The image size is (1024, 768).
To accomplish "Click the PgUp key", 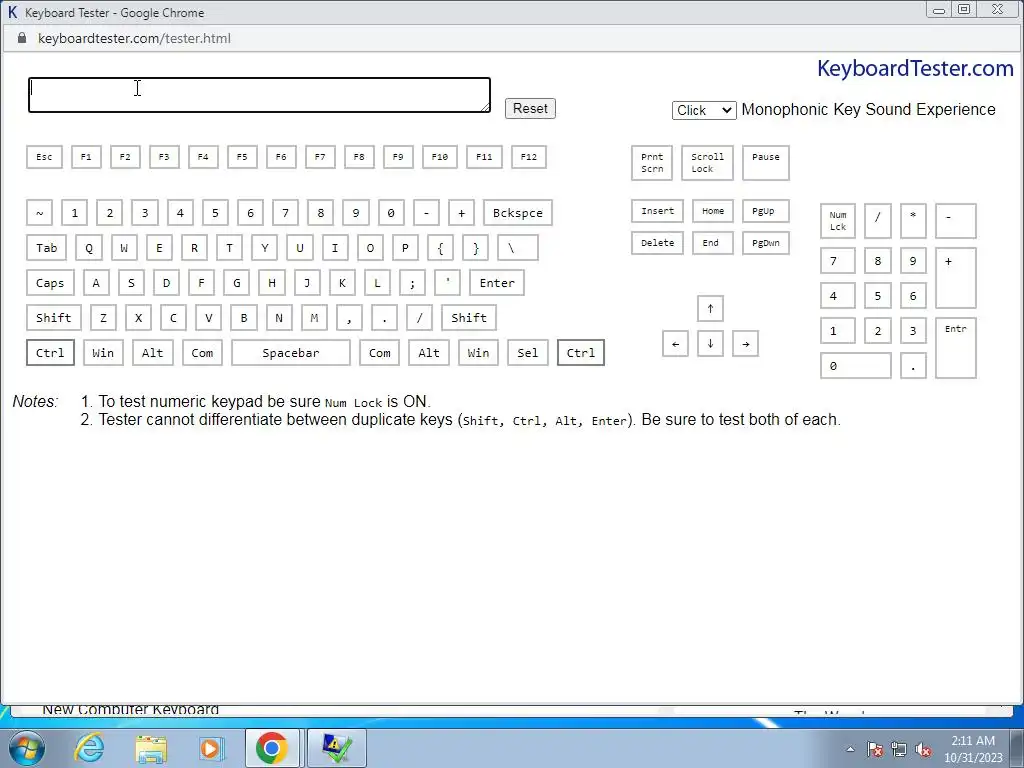I will click(765, 211).
